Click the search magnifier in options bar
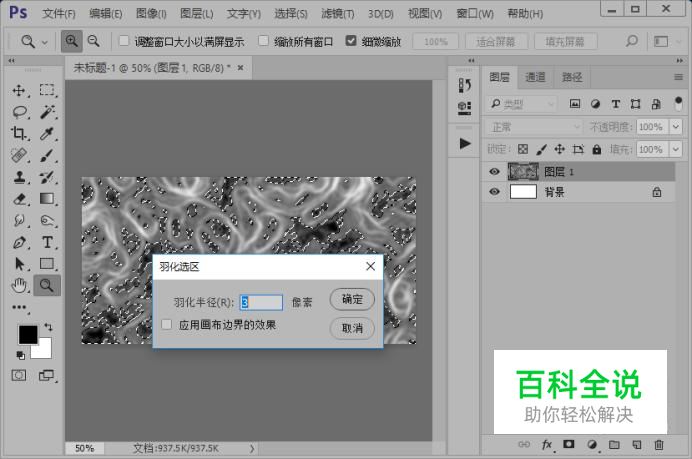This screenshot has width=692, height=459. (632, 41)
